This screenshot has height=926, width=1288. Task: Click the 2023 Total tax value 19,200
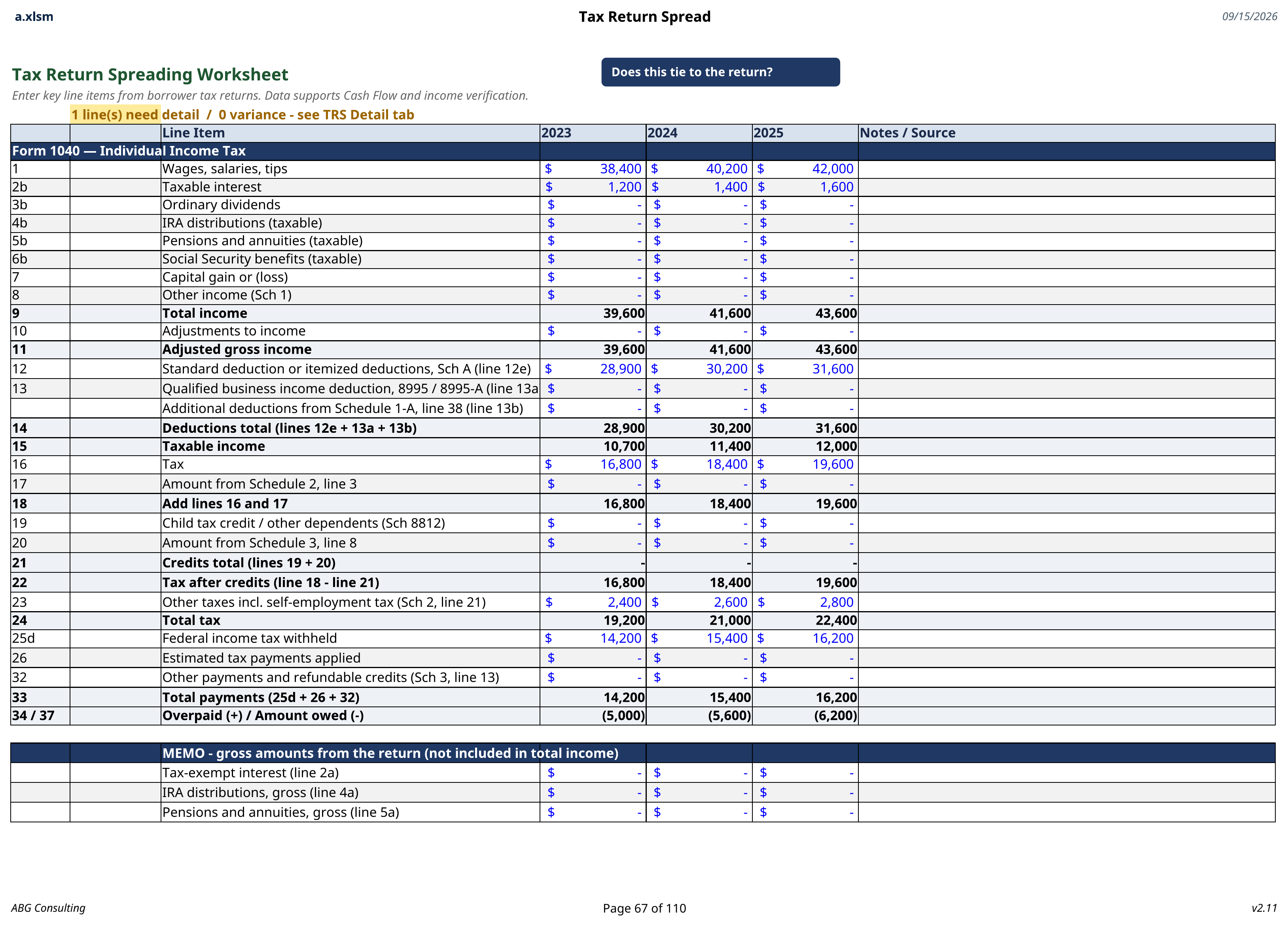[592, 621]
